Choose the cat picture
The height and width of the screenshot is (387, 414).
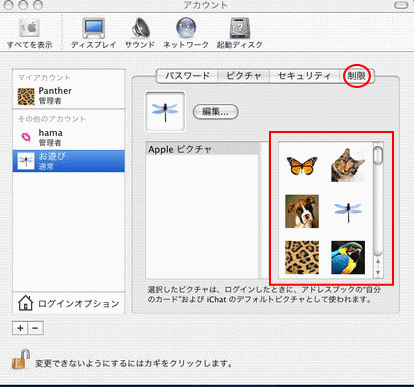point(348,165)
